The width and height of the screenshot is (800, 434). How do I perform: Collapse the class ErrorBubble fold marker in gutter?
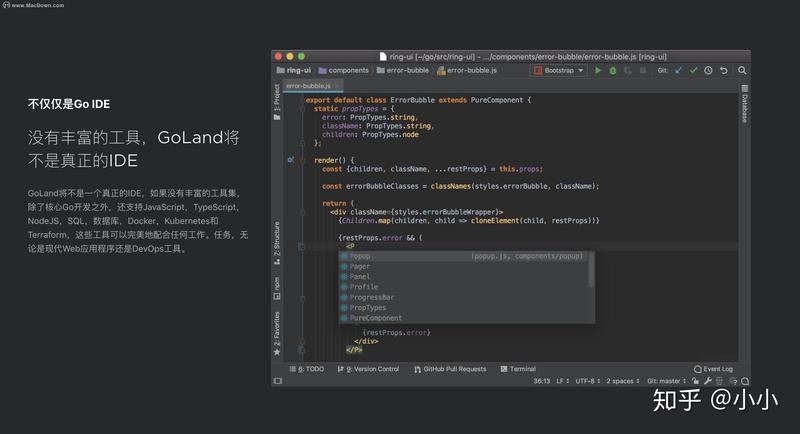[x=303, y=100]
